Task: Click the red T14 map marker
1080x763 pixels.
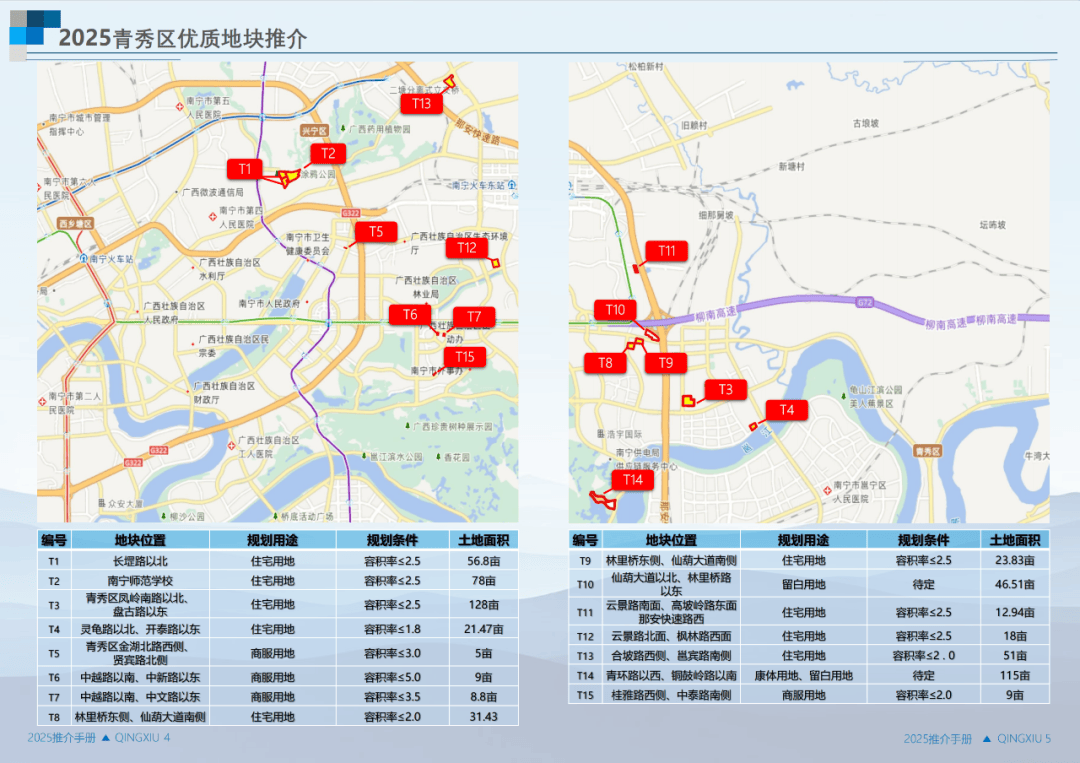Action: coord(633,480)
